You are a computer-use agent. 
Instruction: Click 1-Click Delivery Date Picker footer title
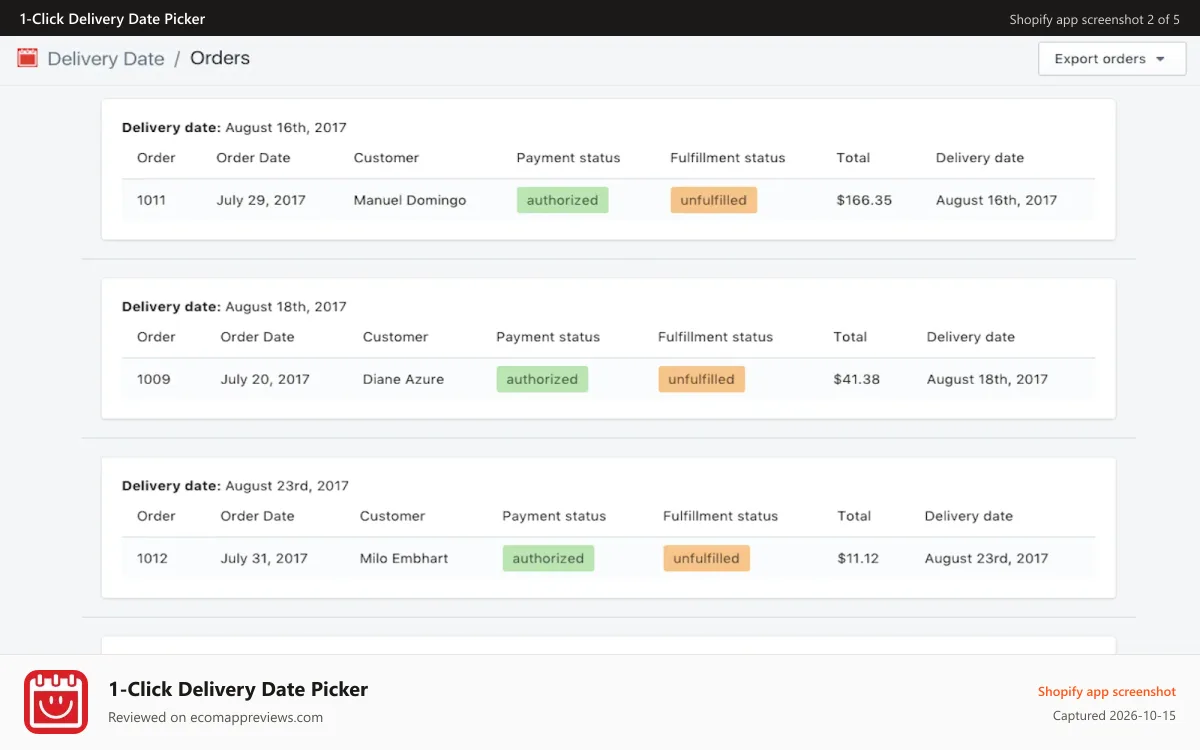coord(238,689)
